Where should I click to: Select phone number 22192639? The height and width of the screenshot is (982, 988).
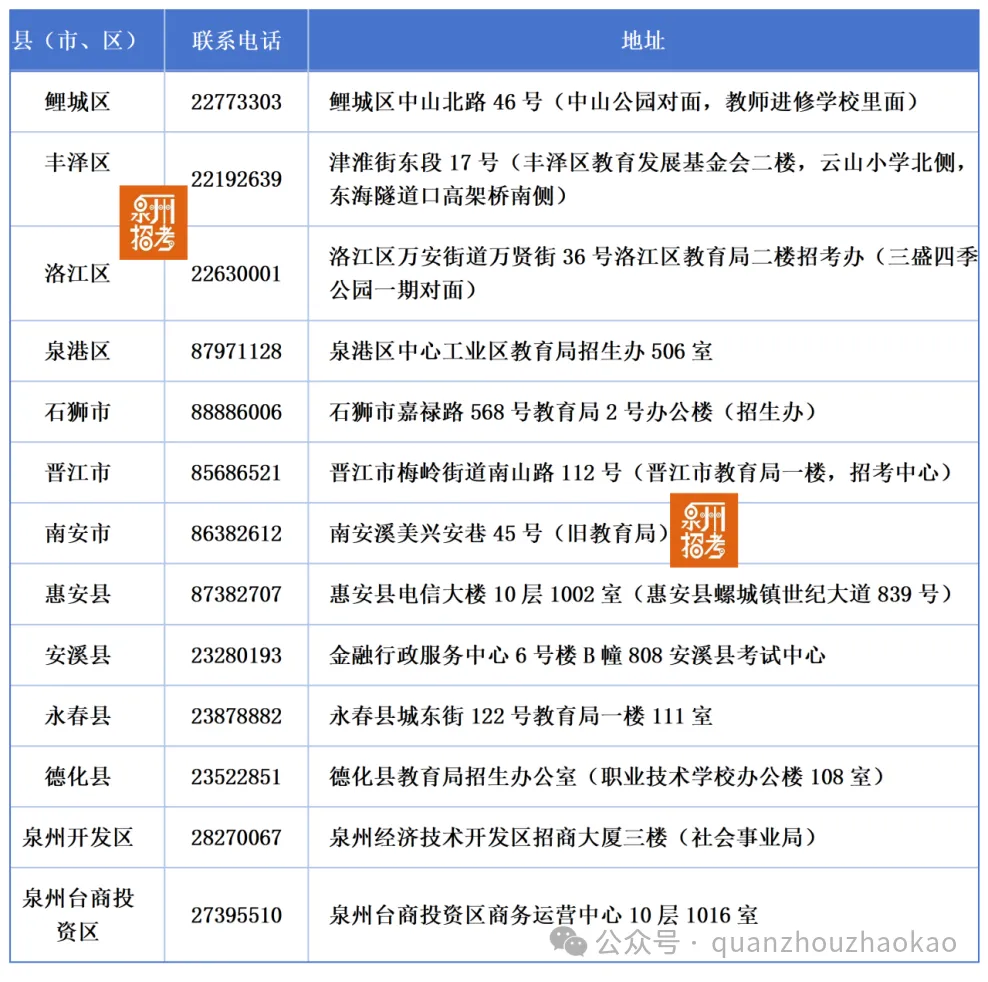[x=236, y=179]
